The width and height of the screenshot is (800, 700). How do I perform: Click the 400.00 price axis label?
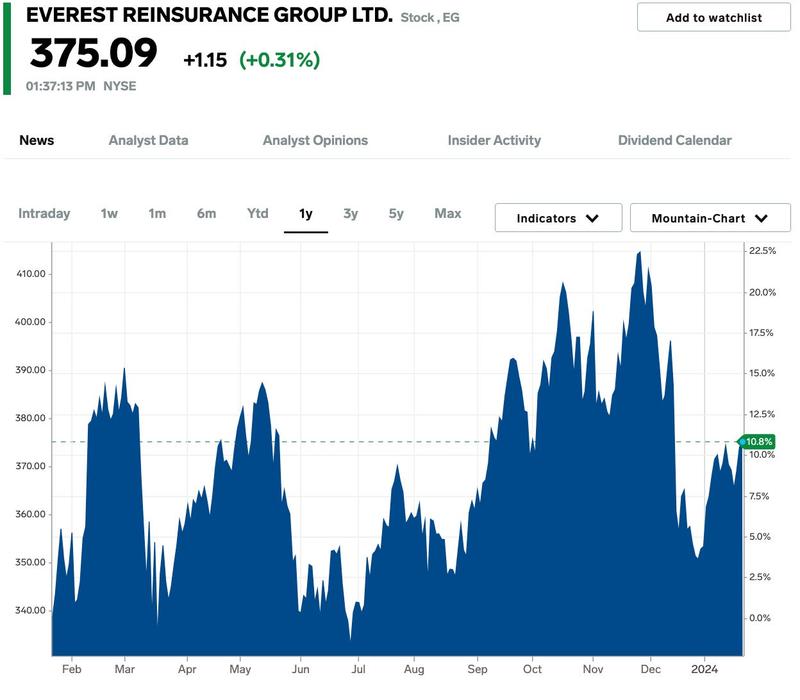click(x=31, y=322)
